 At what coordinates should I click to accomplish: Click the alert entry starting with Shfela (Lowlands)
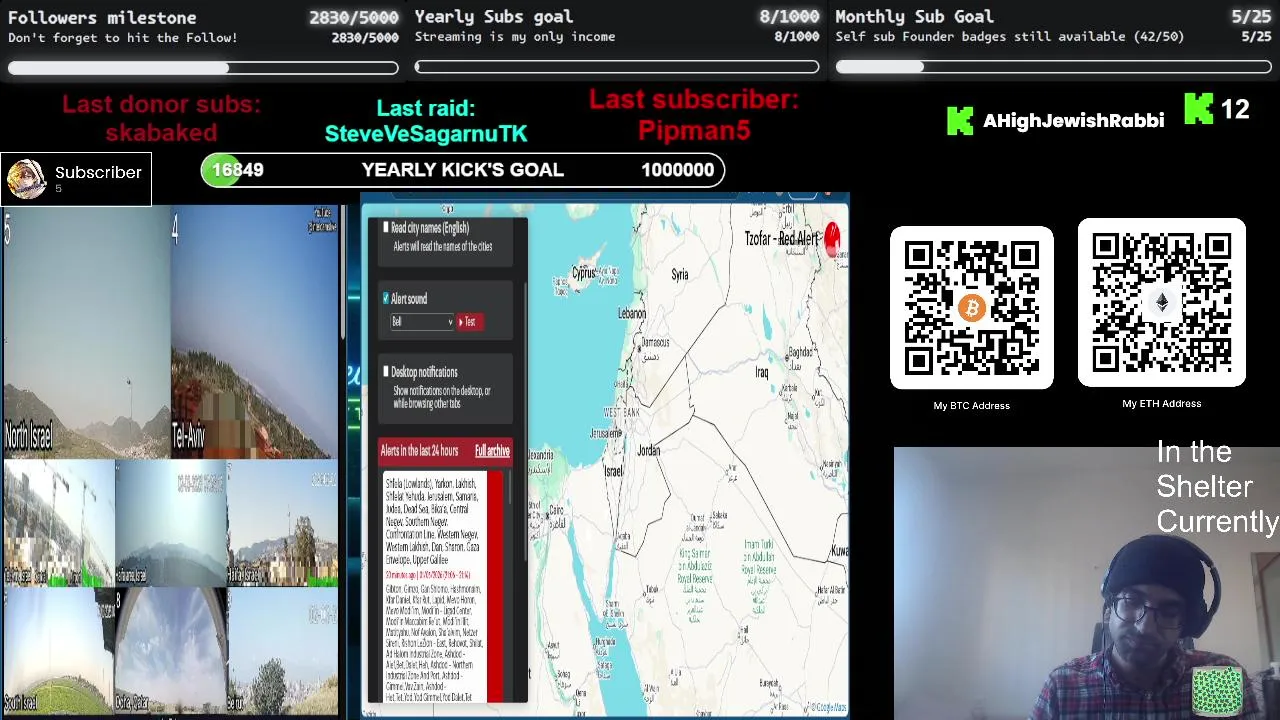[432, 521]
